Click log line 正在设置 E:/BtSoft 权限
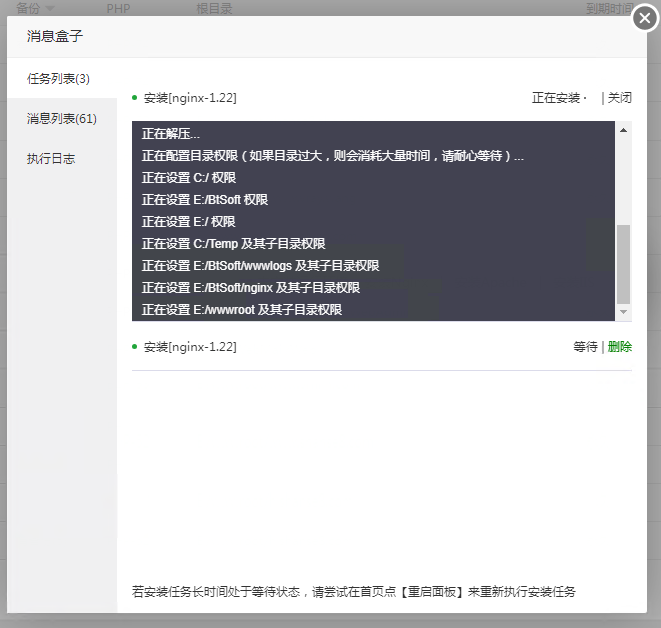 [205, 199]
